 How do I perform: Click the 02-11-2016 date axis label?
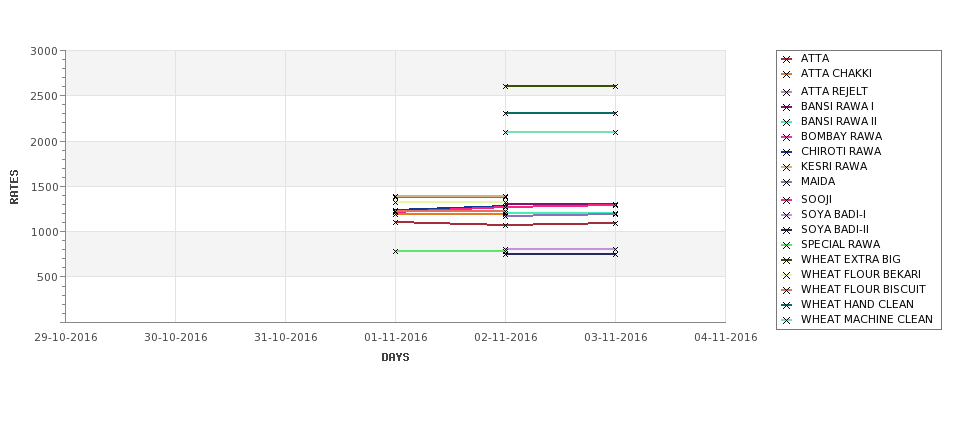coord(506,338)
